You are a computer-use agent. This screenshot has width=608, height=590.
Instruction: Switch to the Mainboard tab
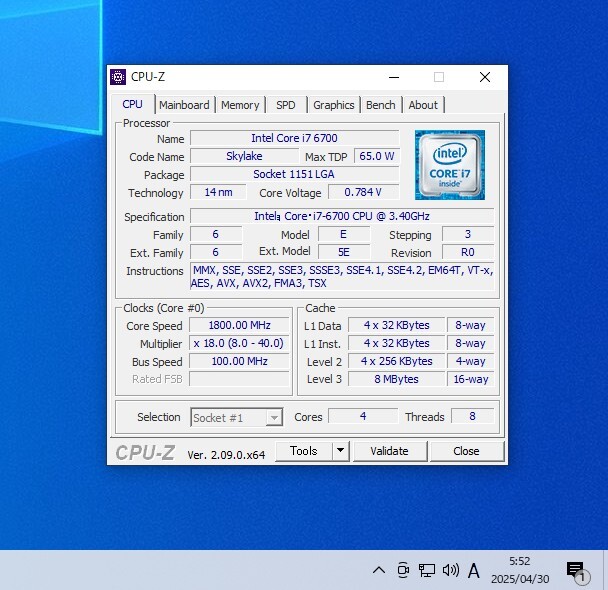(x=184, y=105)
